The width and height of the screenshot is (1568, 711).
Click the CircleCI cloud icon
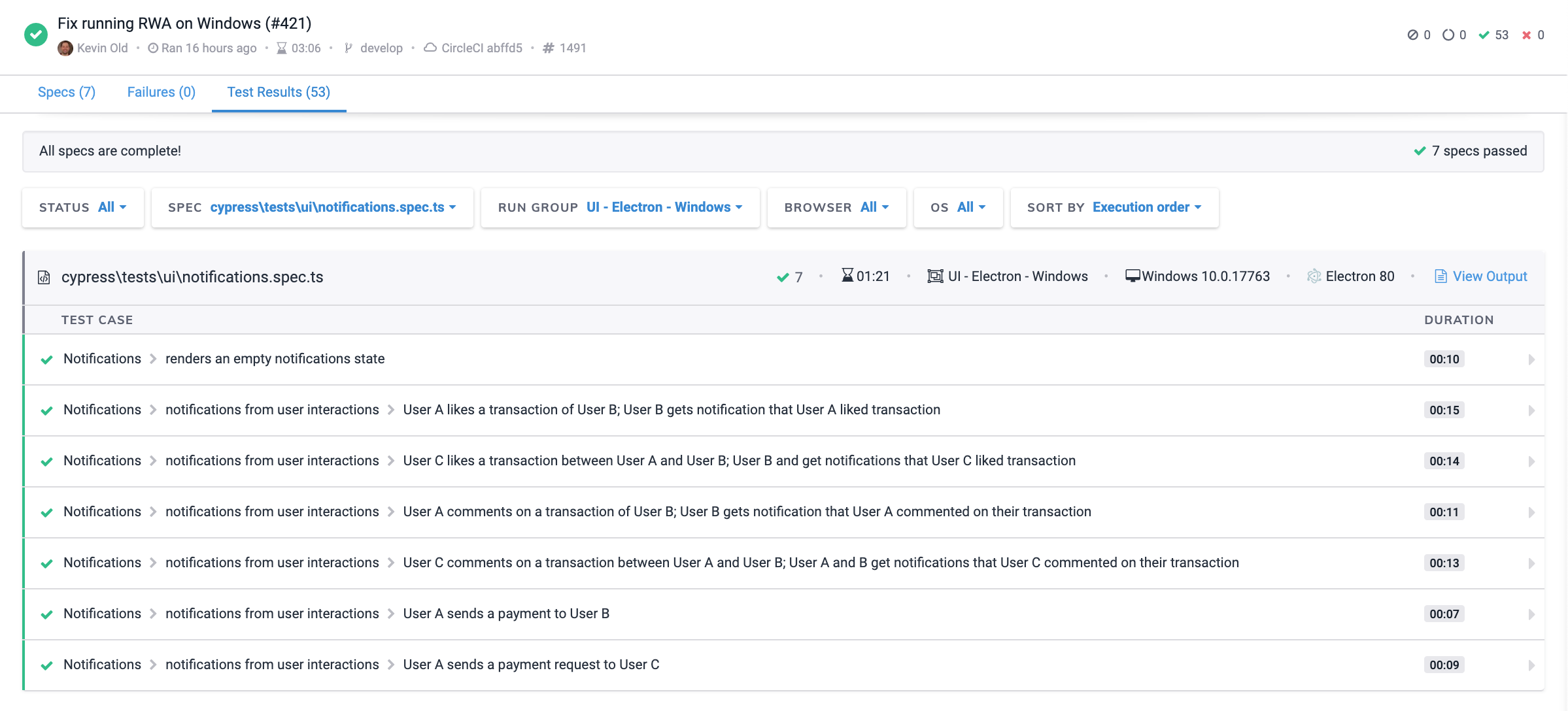click(x=430, y=48)
